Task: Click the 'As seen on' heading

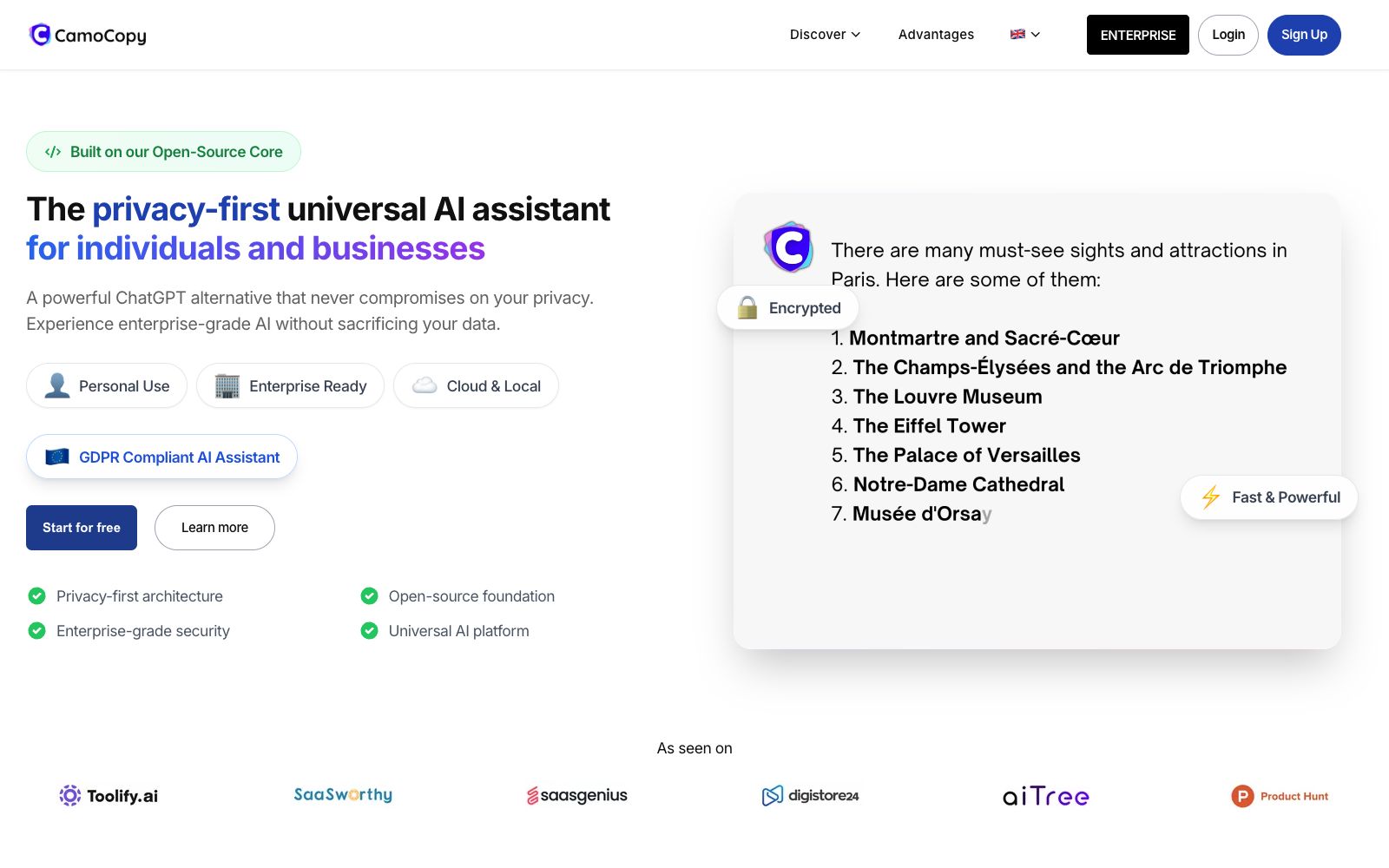Action: click(x=694, y=748)
